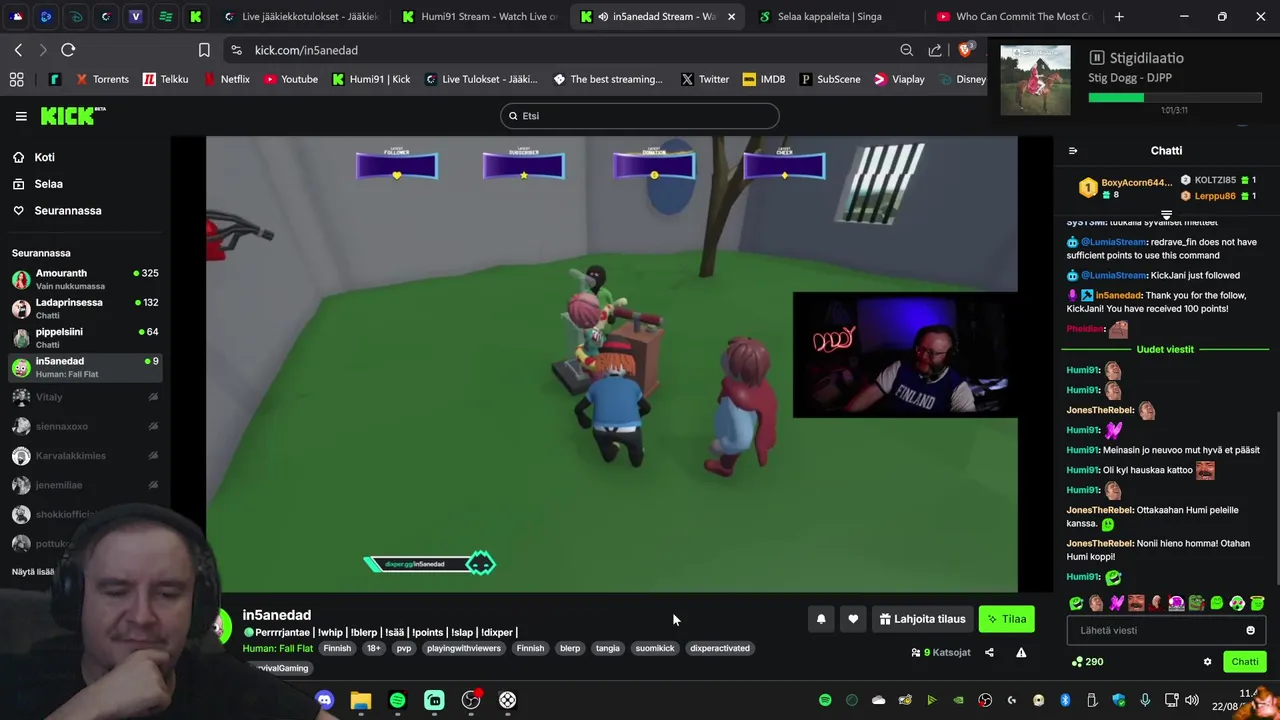
Task: Switch to Humi91 Stream browser tab
Action: [478, 16]
